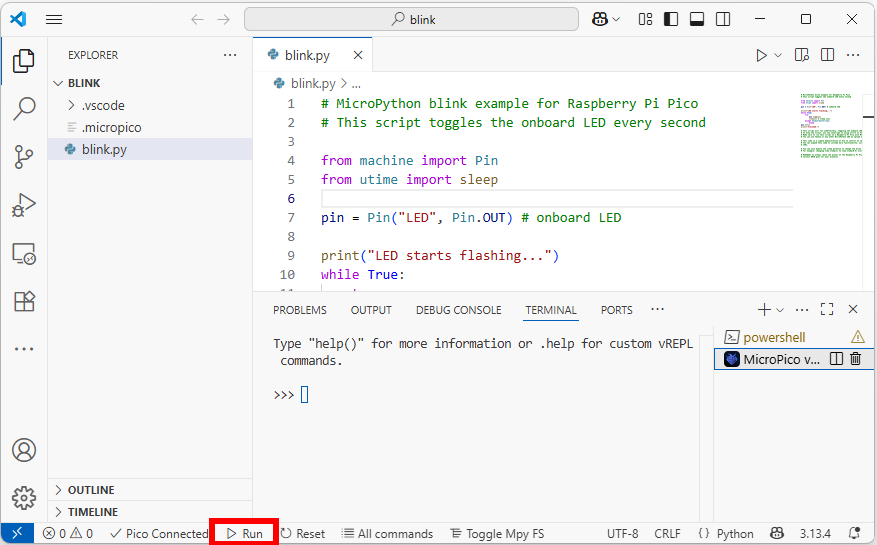Change file encoding UTF-8

[623, 534]
